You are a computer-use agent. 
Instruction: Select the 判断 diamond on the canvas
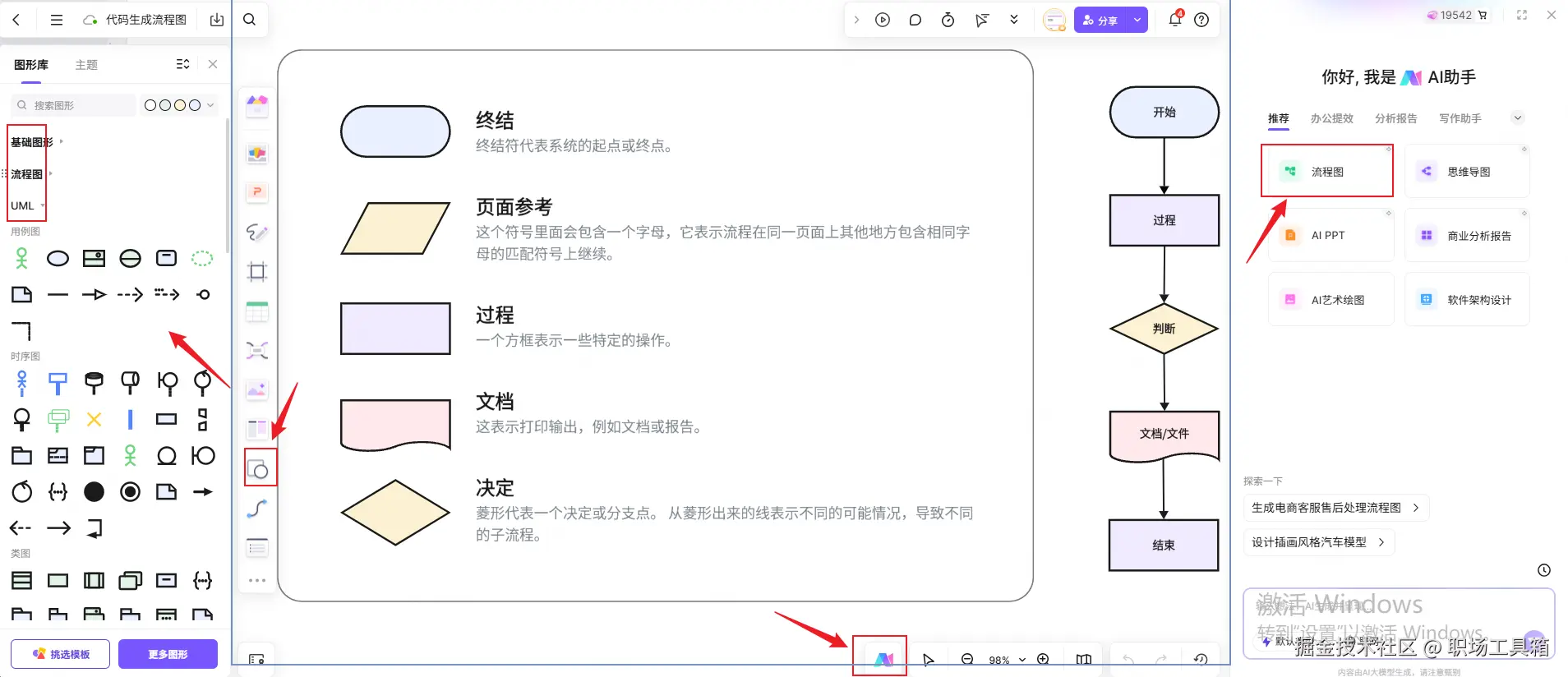click(x=1164, y=329)
